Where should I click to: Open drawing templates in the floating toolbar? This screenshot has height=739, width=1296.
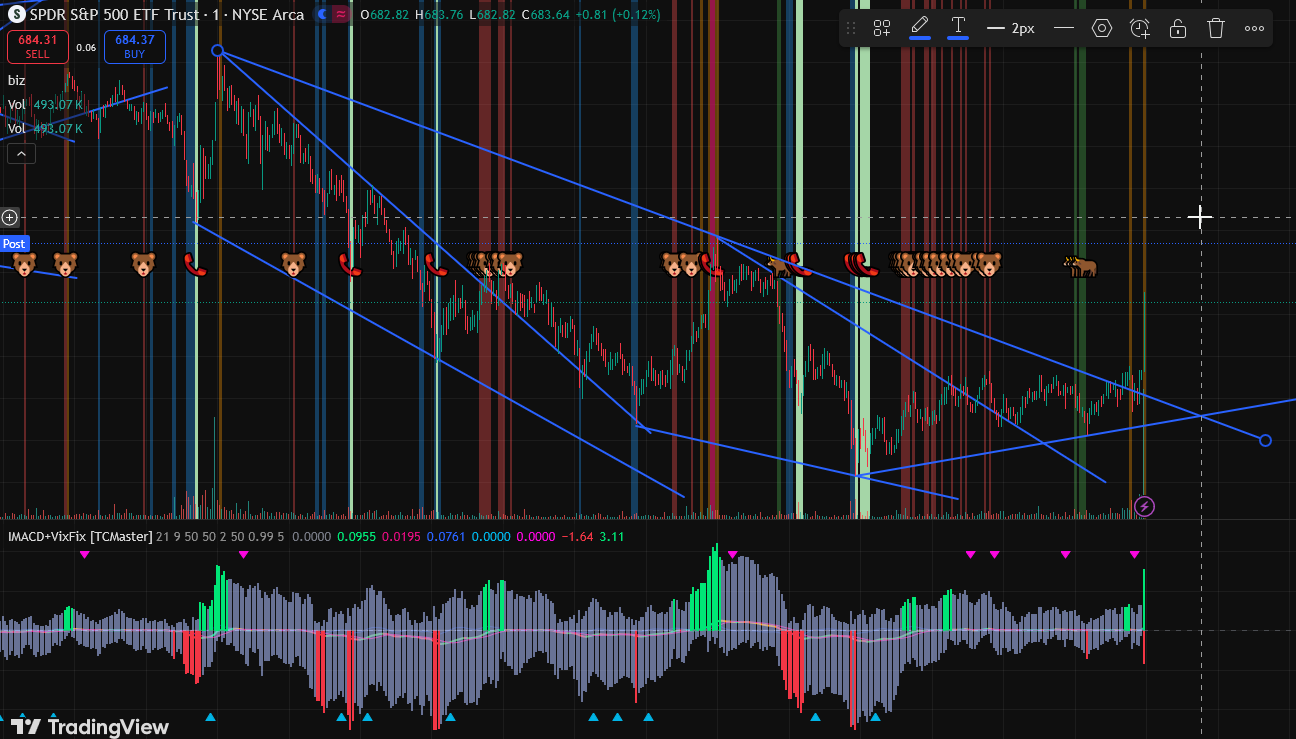tap(882, 28)
